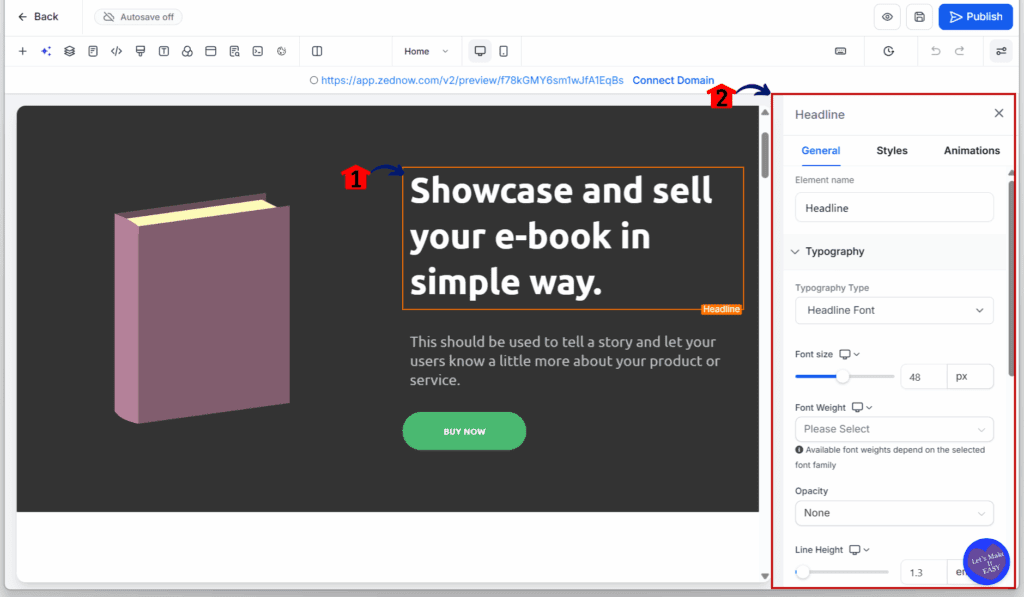
Task: Open the keyboard shortcuts icon
Action: (840, 51)
